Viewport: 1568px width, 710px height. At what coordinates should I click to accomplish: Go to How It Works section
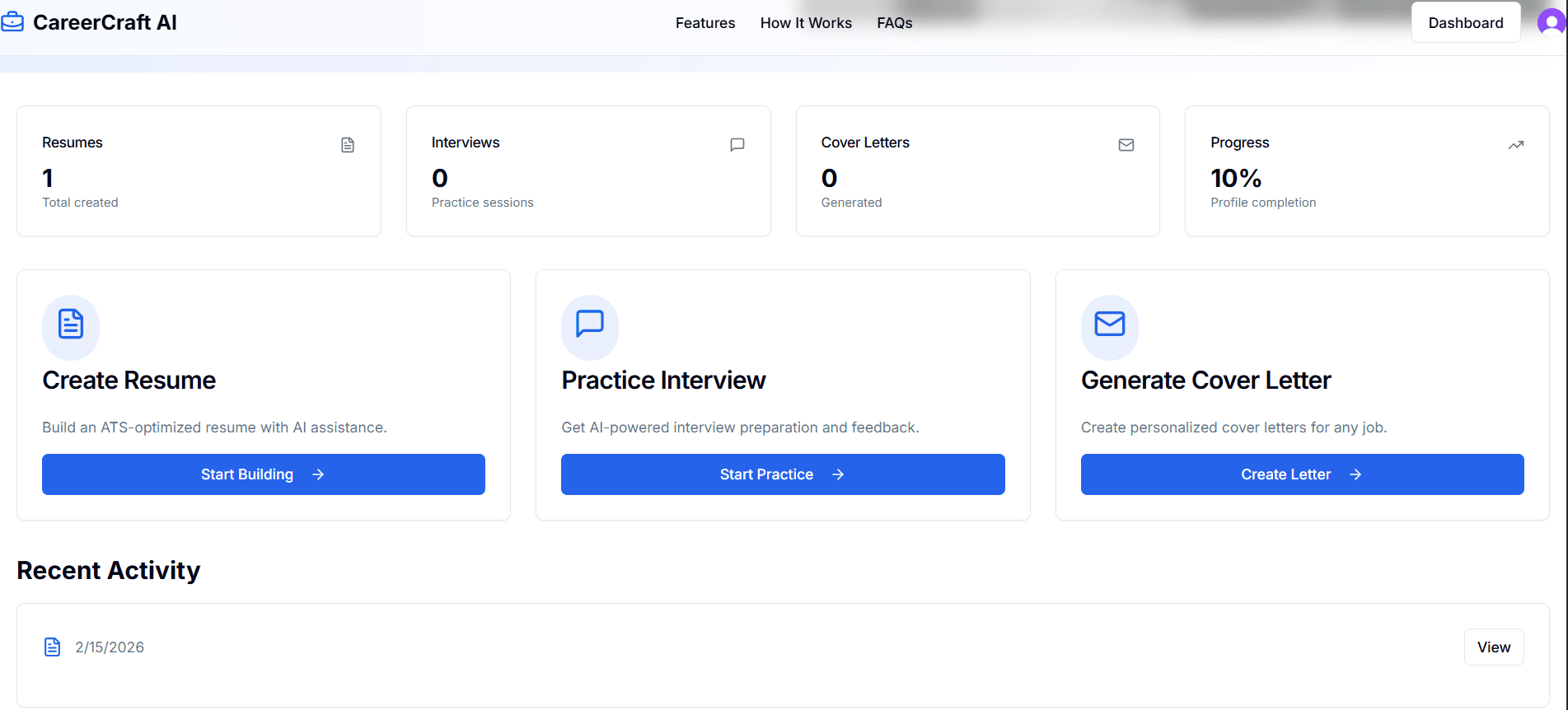point(806,23)
